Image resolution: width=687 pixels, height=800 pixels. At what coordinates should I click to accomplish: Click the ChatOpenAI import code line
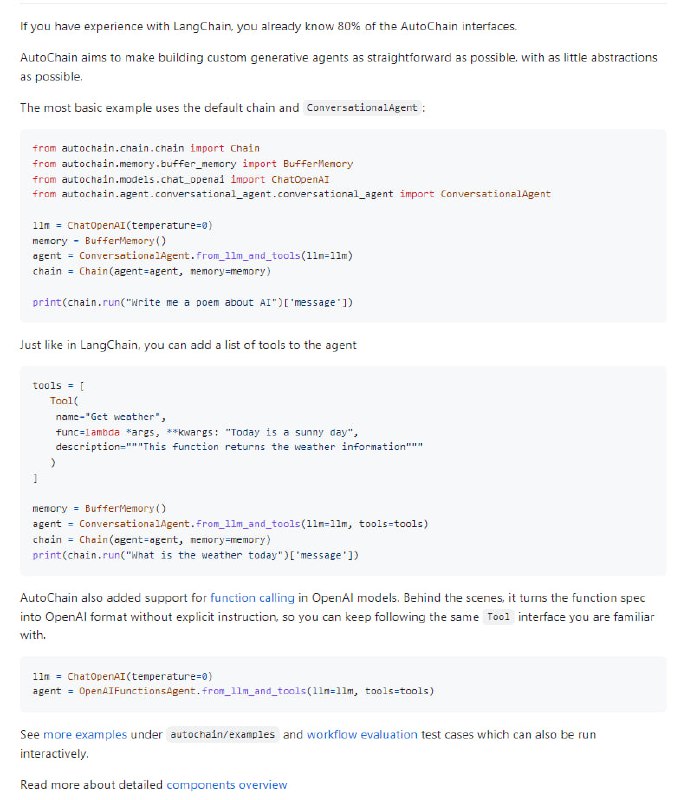[x=181, y=179]
